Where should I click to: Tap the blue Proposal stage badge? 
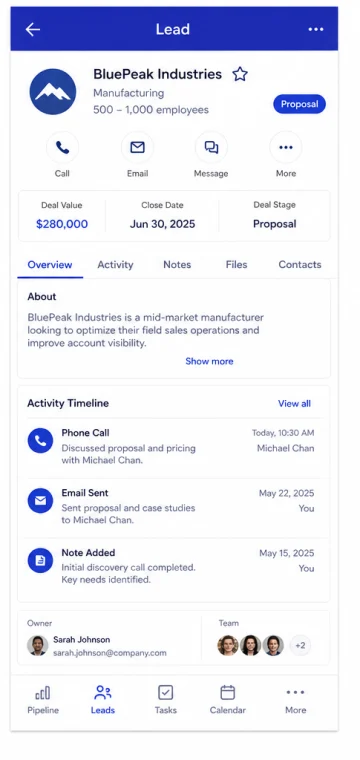click(299, 104)
